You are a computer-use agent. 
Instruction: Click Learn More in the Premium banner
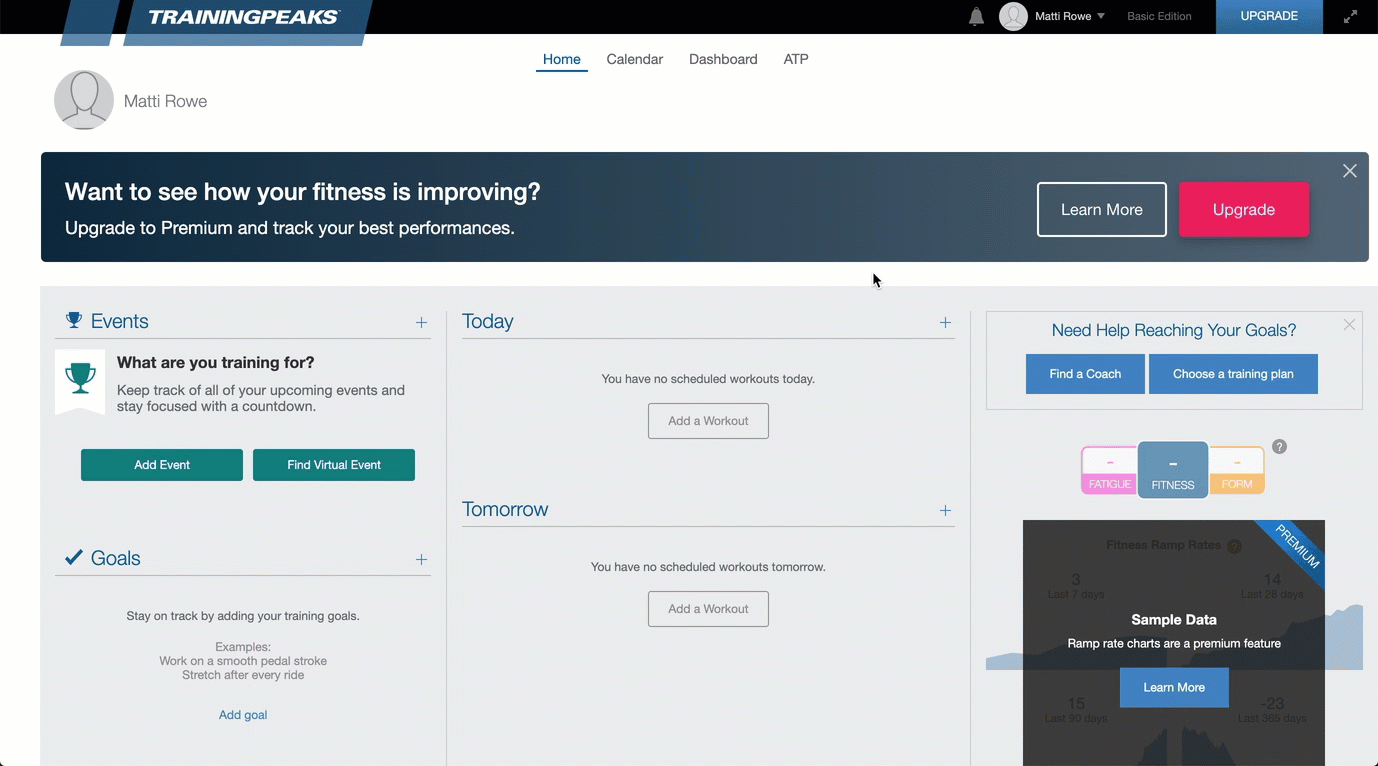tap(1102, 209)
